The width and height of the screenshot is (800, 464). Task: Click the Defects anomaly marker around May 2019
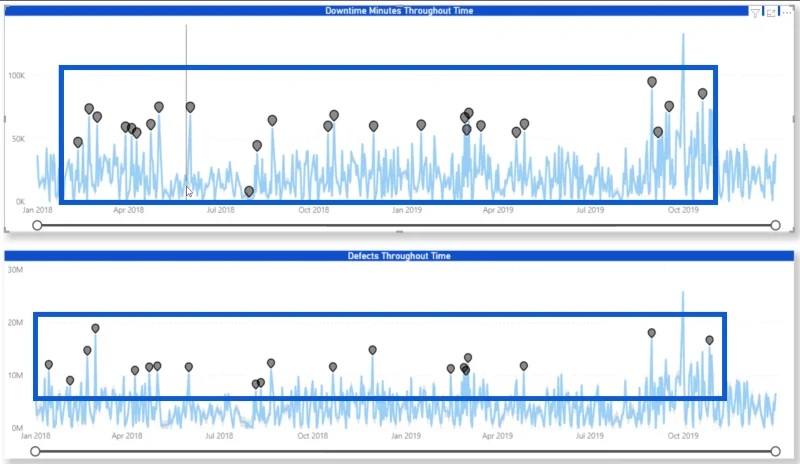pyautogui.click(x=523, y=366)
